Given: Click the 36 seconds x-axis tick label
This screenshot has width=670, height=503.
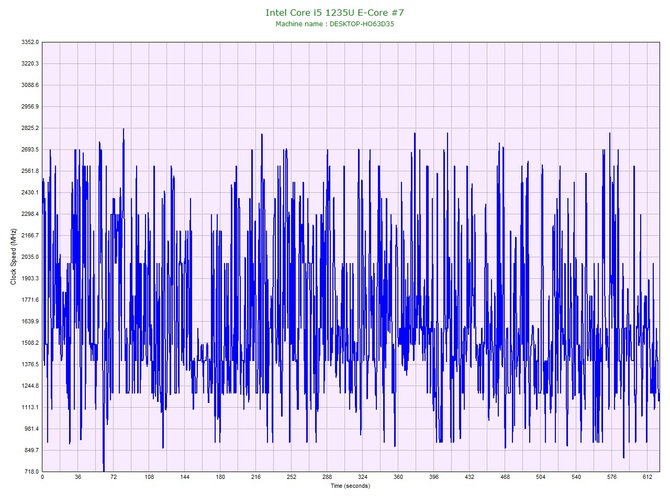Looking at the screenshot, I should click(78, 477).
